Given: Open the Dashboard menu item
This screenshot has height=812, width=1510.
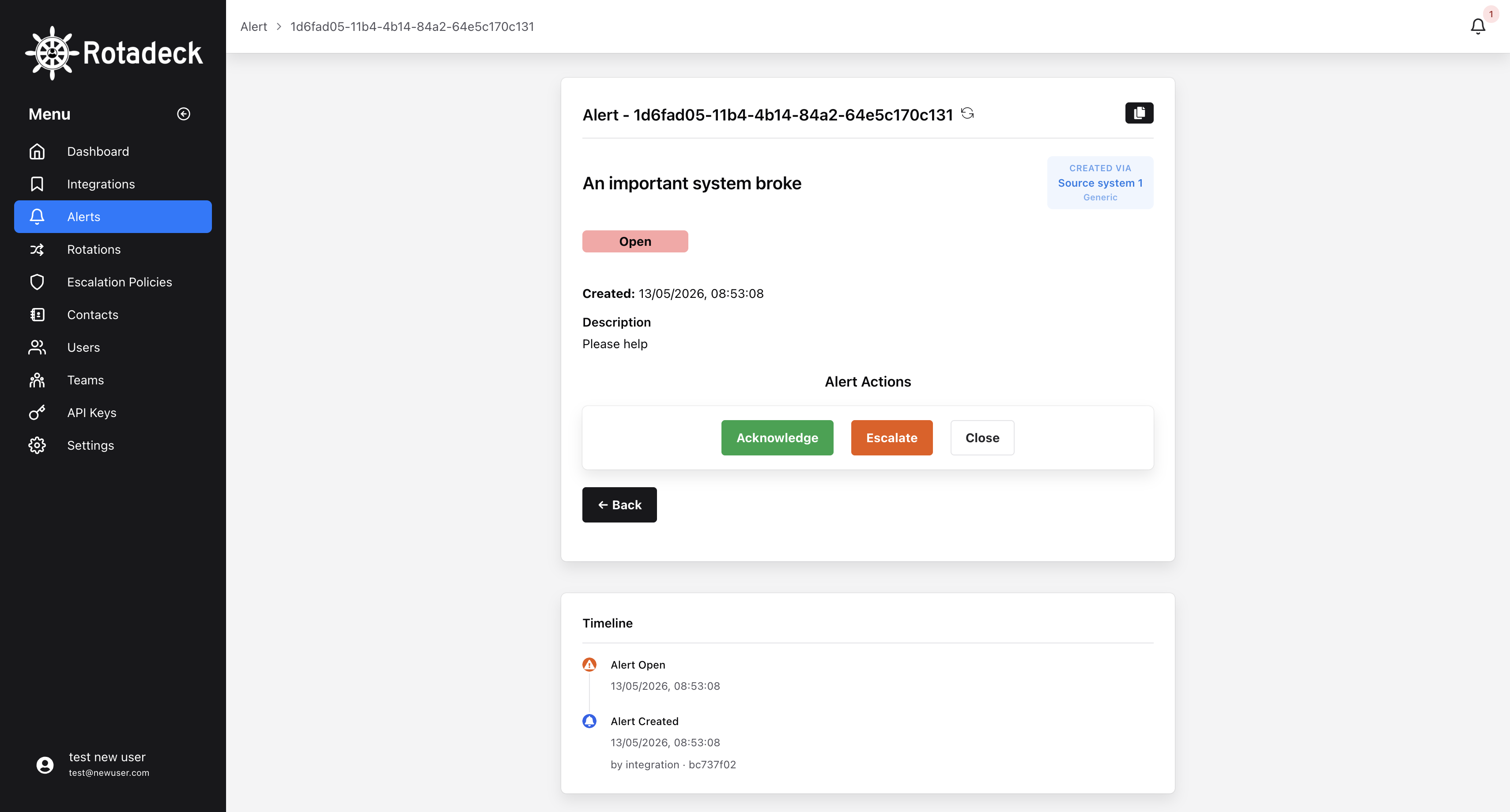Looking at the screenshot, I should click(x=113, y=151).
